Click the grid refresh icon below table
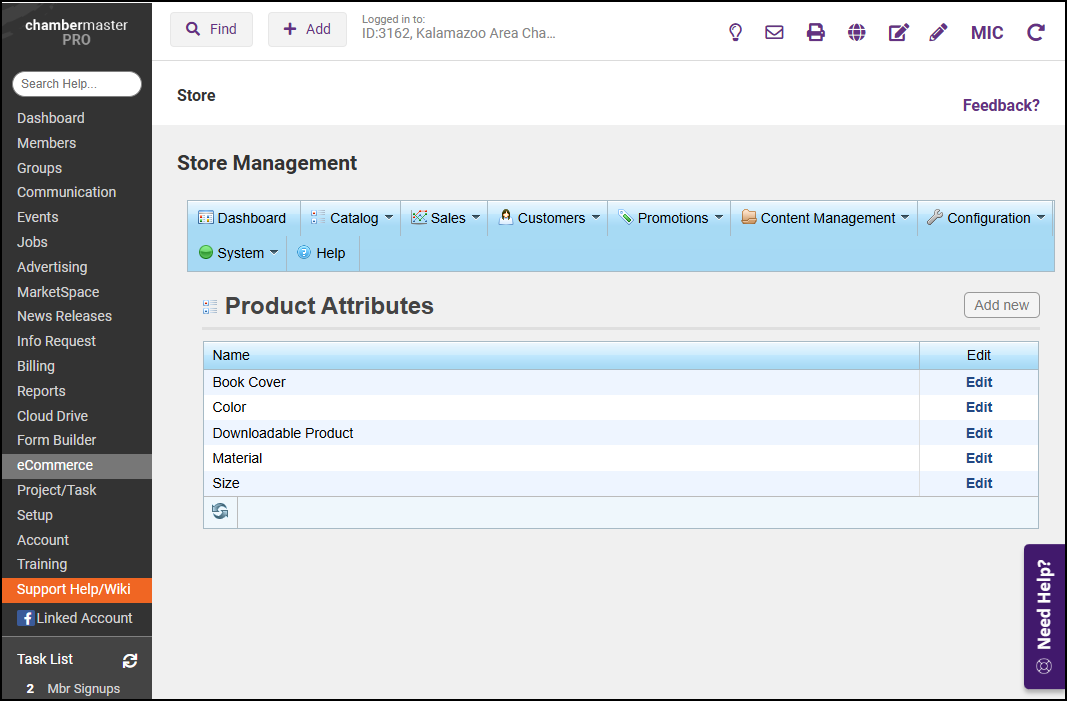 coord(220,512)
